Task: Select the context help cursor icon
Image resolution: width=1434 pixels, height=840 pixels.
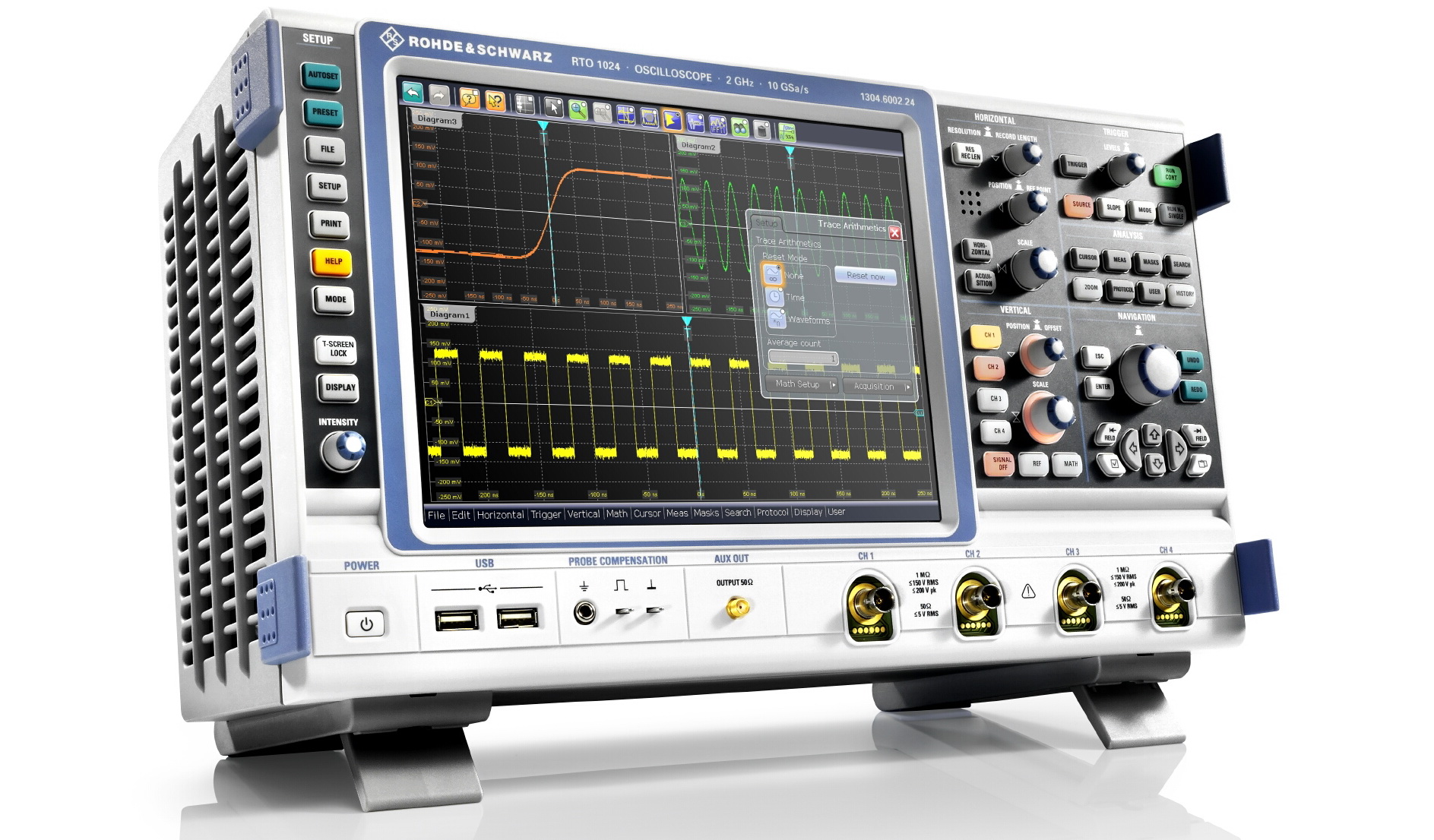Action: coord(495,100)
